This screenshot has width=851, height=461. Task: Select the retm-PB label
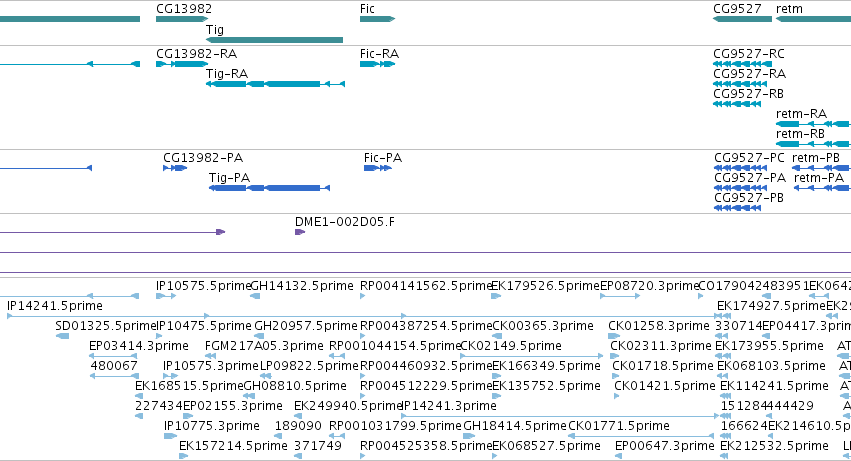pyautogui.click(x=816, y=158)
